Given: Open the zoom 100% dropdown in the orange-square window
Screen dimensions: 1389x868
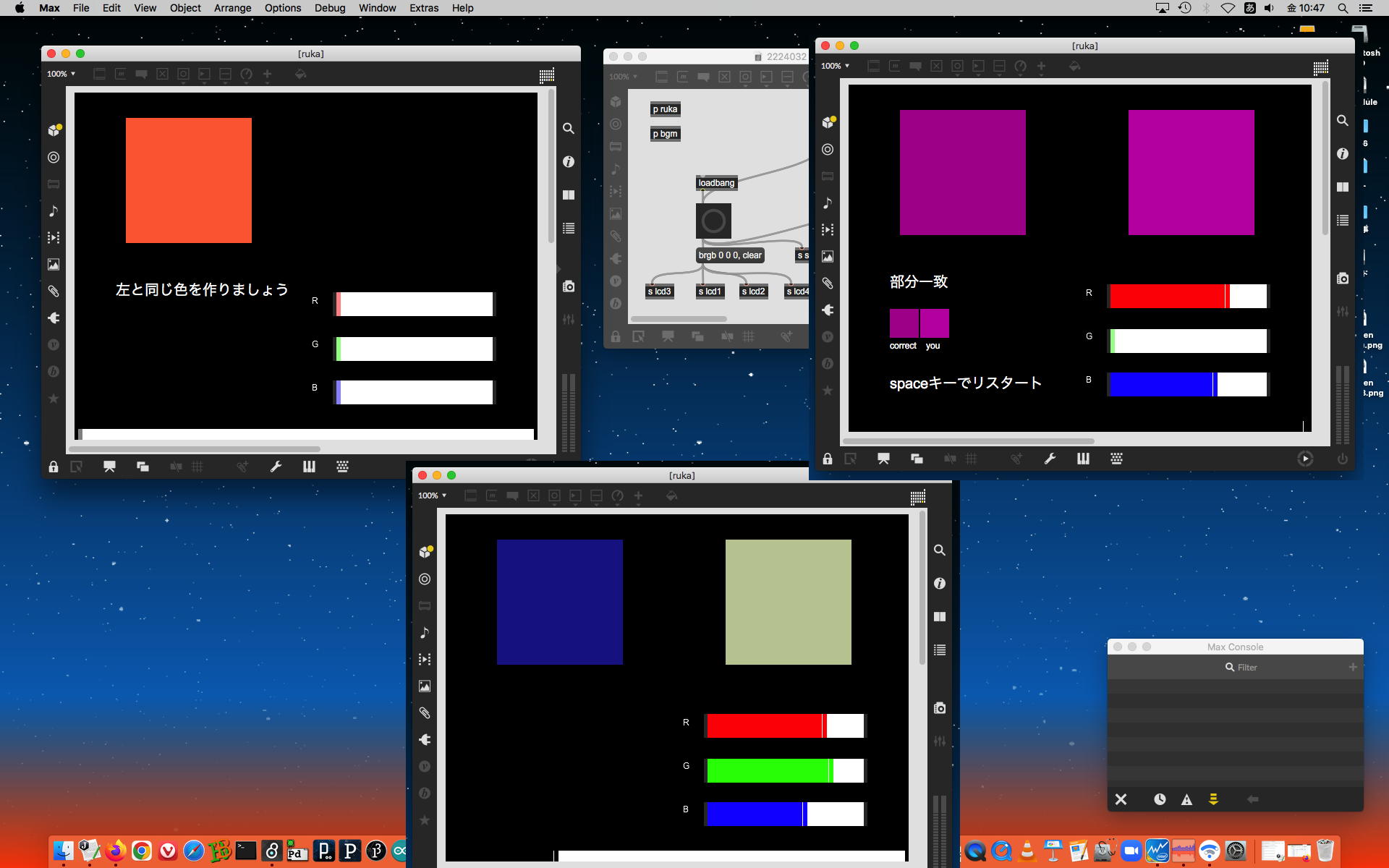Looking at the screenshot, I should click(x=61, y=74).
